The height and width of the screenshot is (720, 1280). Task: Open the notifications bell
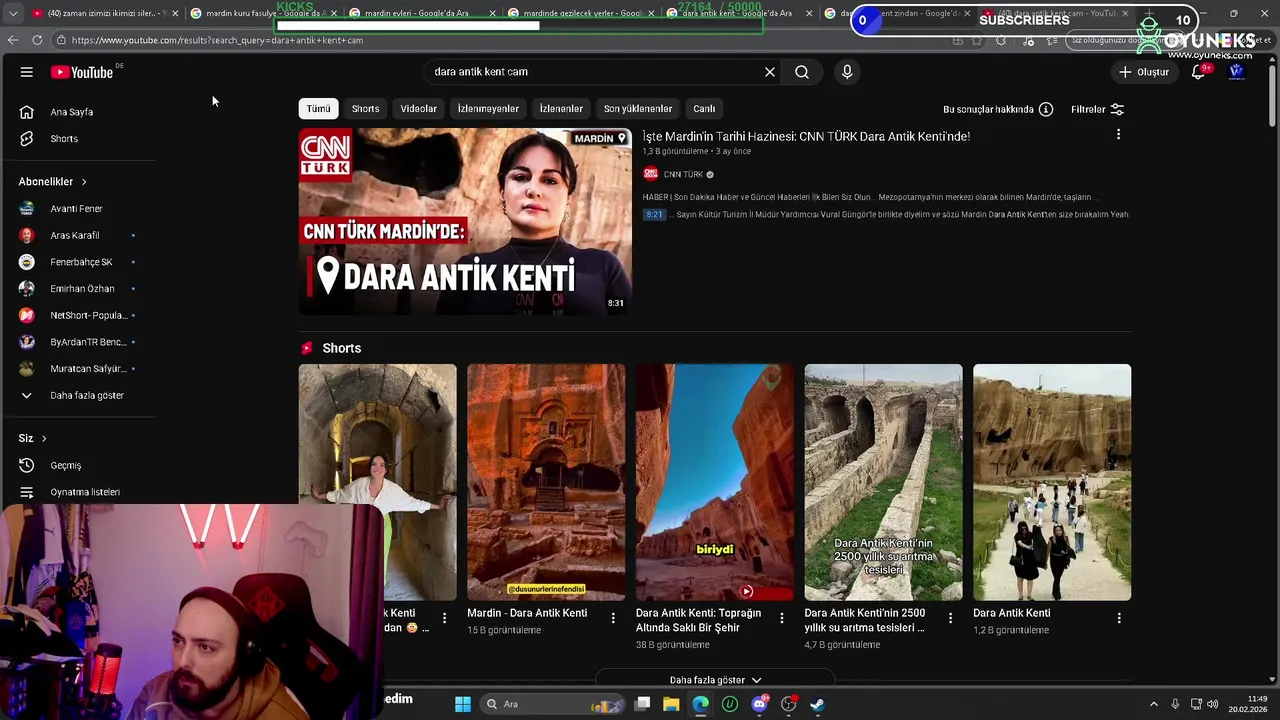(x=1198, y=72)
